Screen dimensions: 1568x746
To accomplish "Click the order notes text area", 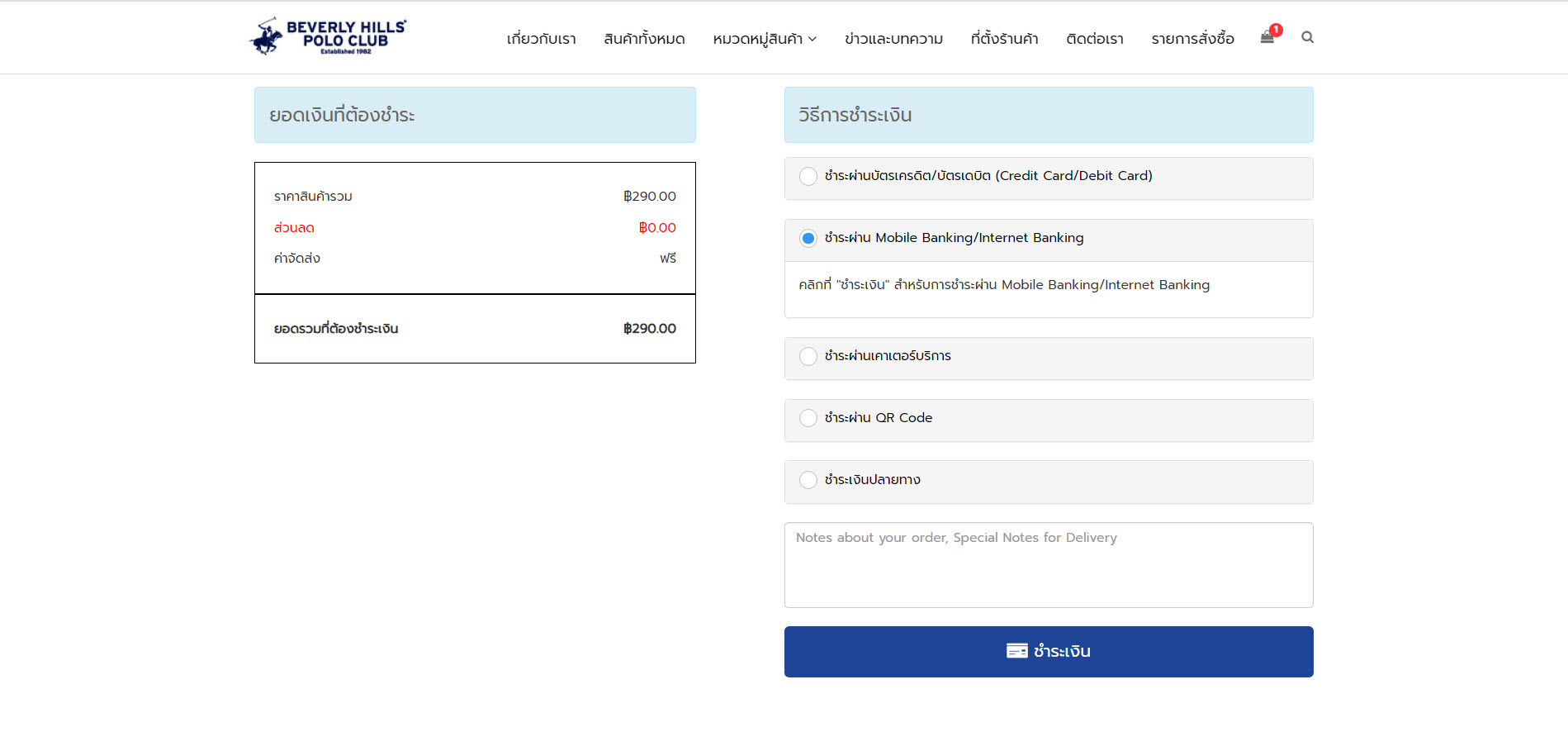I will (1049, 565).
